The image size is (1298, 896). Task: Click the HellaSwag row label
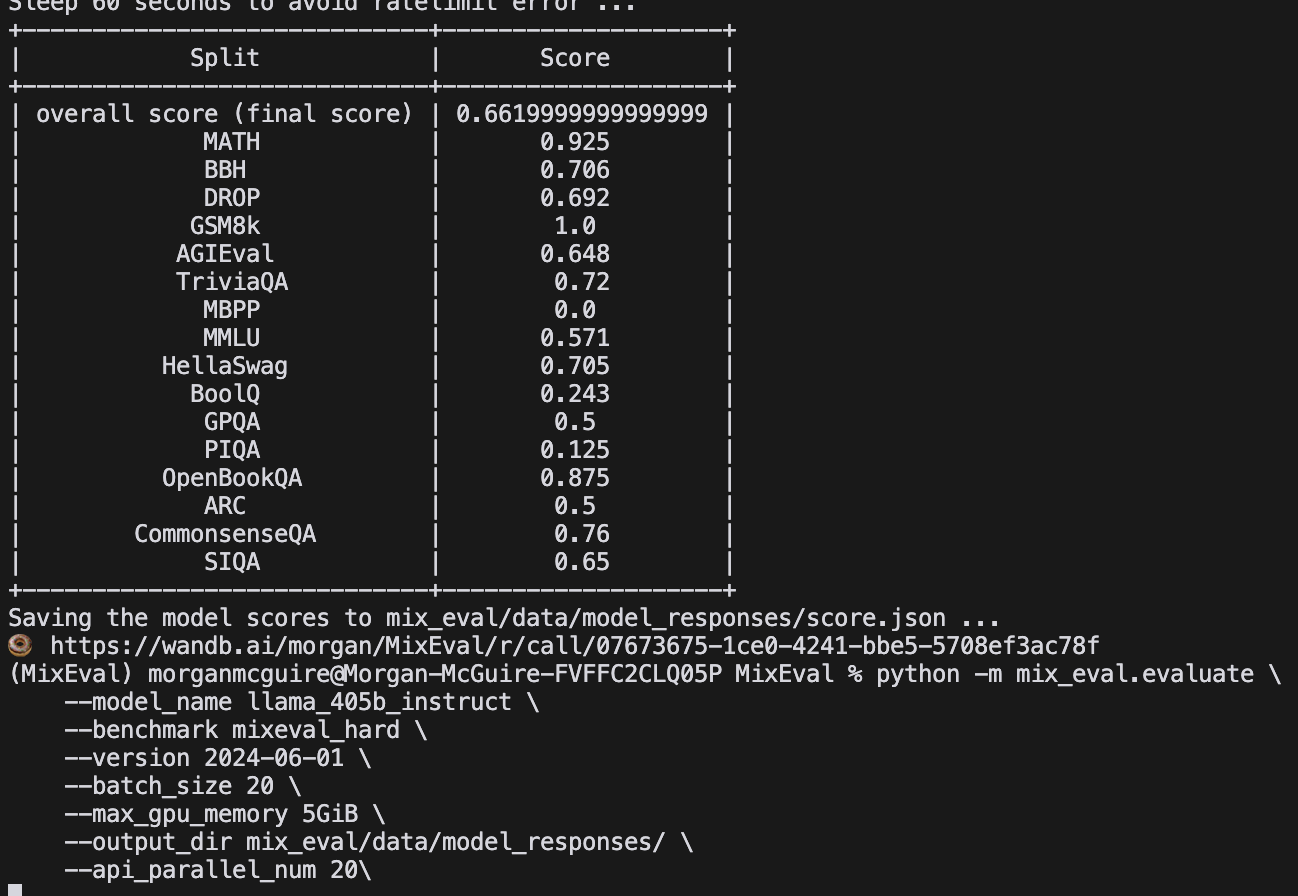coord(225,366)
